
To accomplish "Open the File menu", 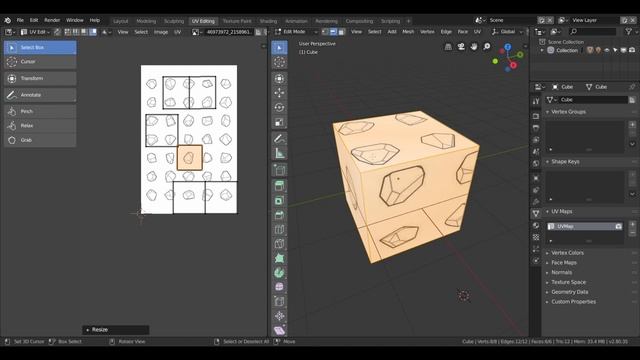I will point(20,20).
